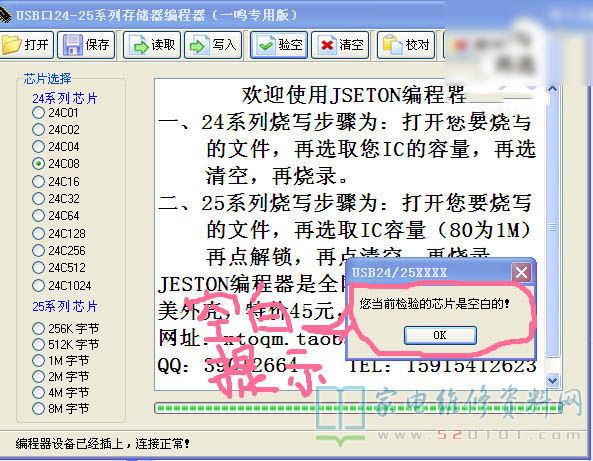This screenshot has height=461, width=593.
Task: Click the 读取 read chip toolbar button
Action: (152, 45)
